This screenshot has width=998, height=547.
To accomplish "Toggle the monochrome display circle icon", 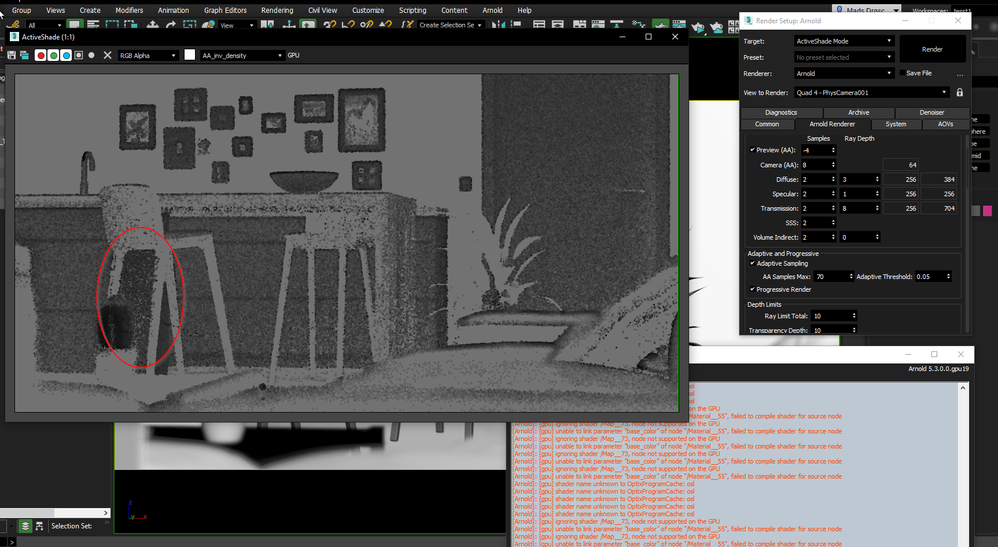I will click(x=92, y=55).
